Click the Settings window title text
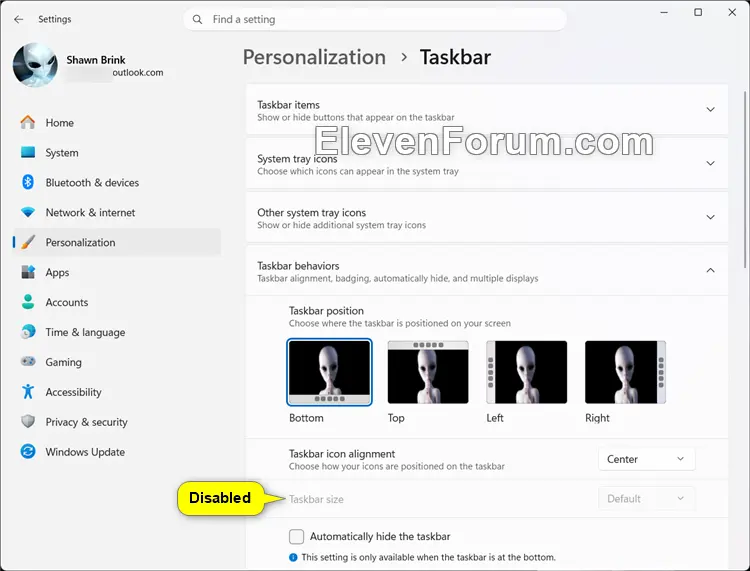The width and height of the screenshot is (750, 571). tap(55, 20)
